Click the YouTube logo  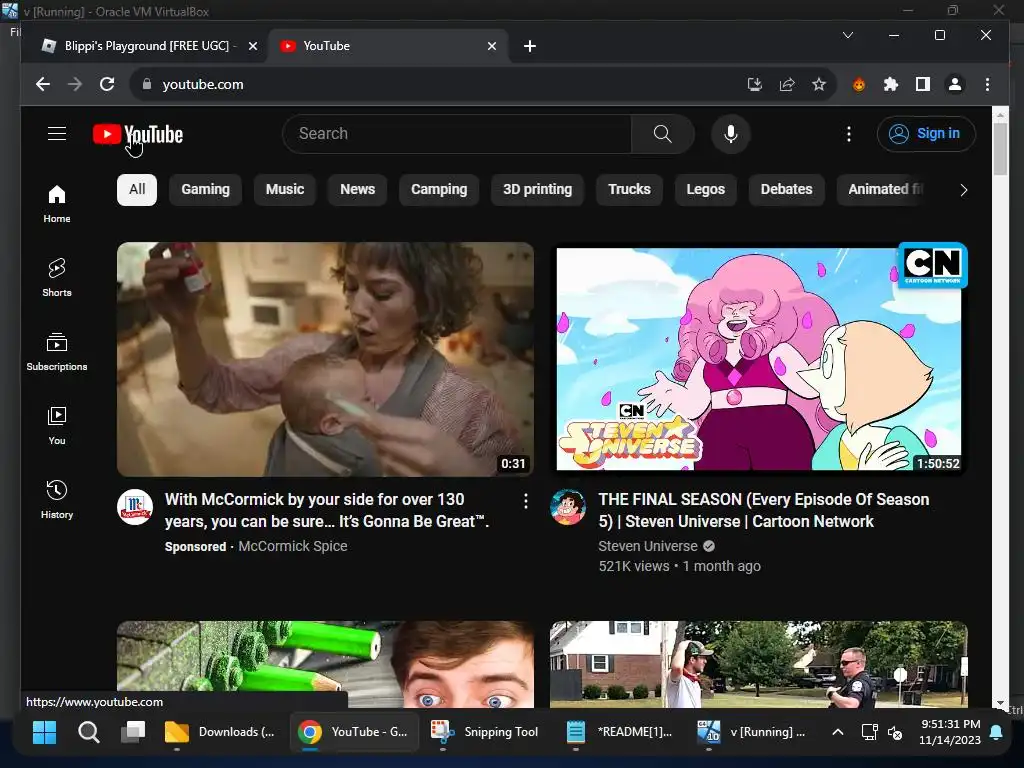[x=138, y=135]
